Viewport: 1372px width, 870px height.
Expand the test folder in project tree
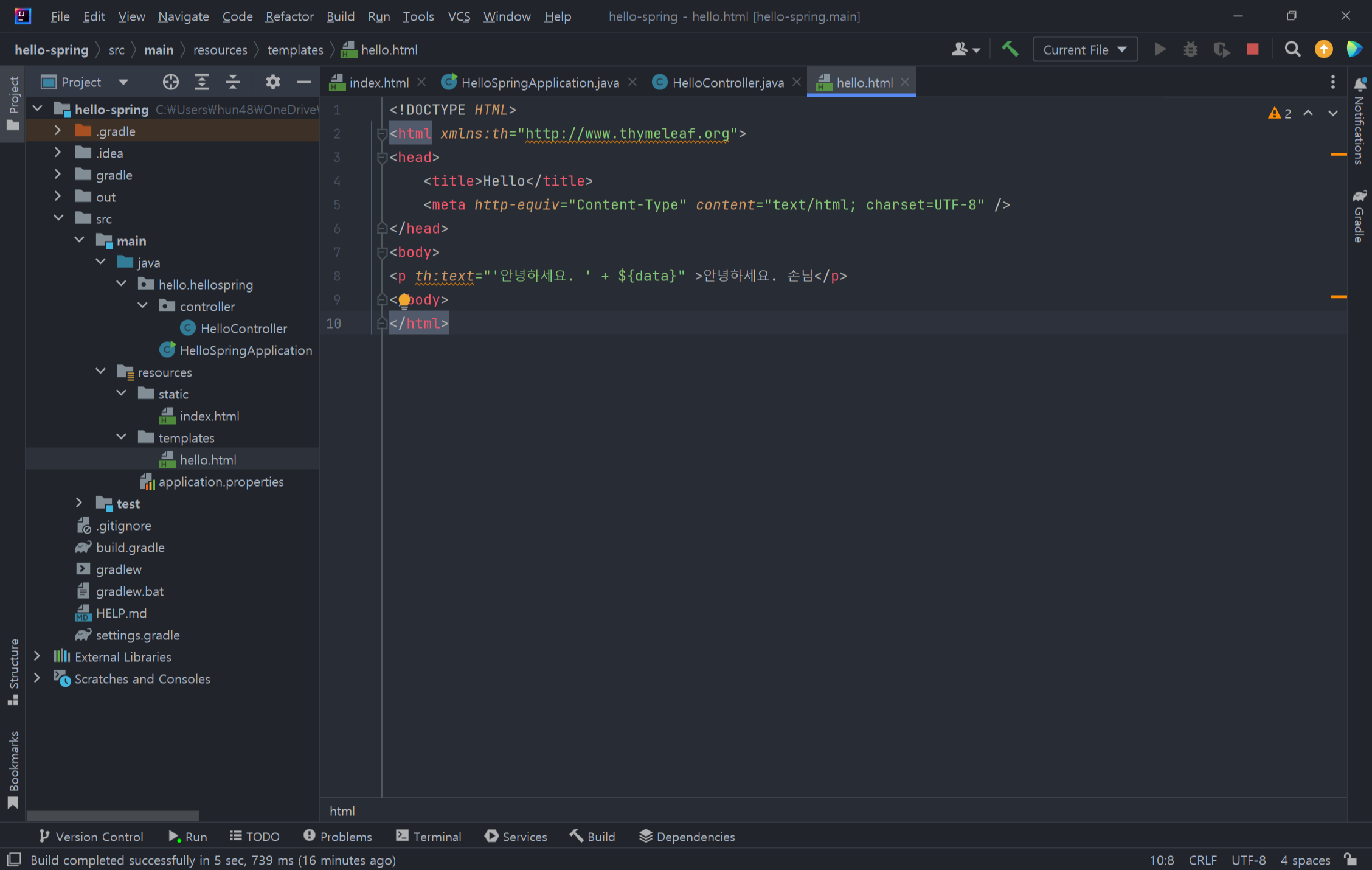[78, 503]
